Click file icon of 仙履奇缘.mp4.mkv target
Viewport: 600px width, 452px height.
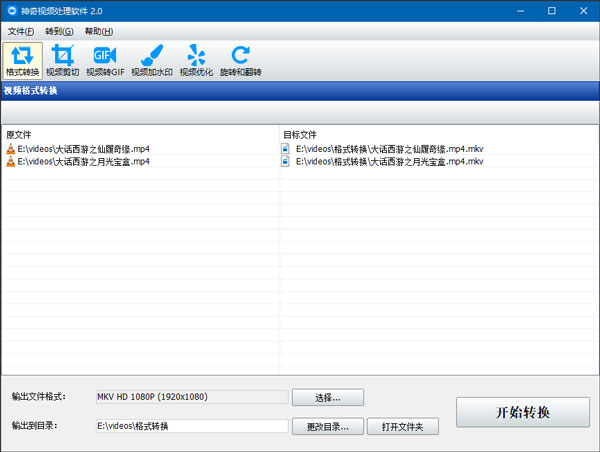[x=285, y=149]
